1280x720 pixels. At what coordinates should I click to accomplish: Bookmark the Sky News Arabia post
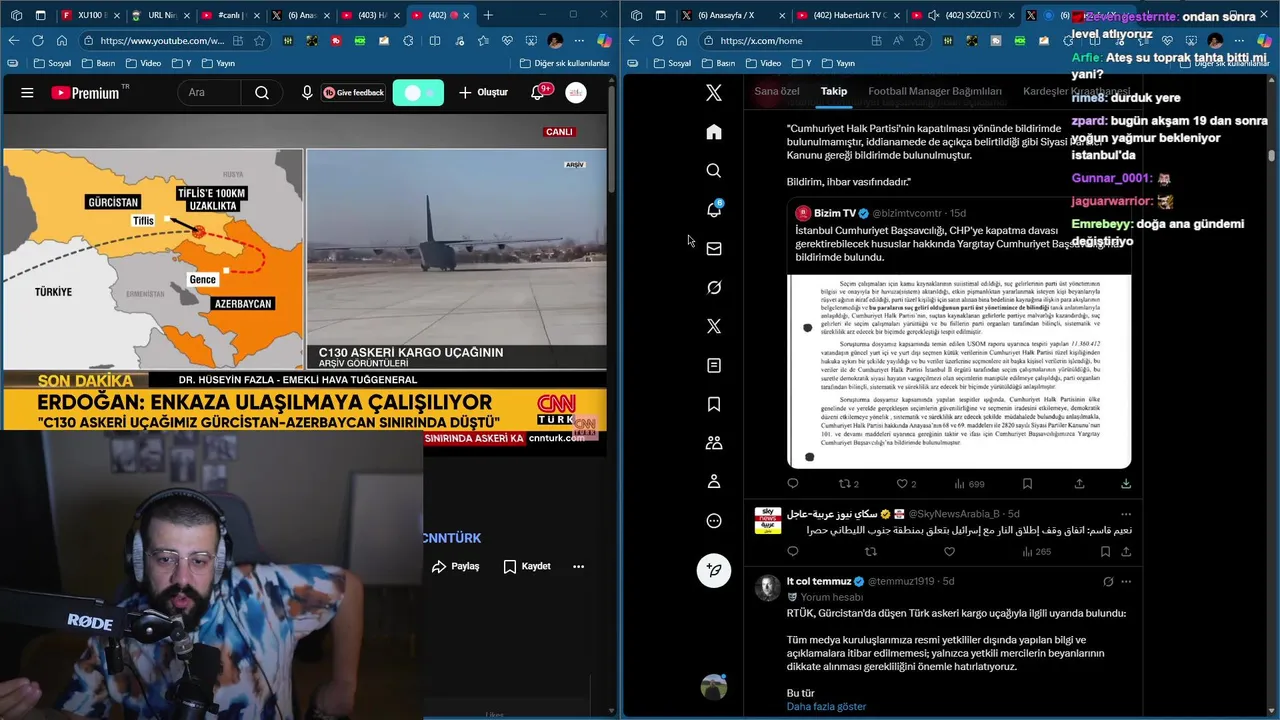[x=1105, y=551]
